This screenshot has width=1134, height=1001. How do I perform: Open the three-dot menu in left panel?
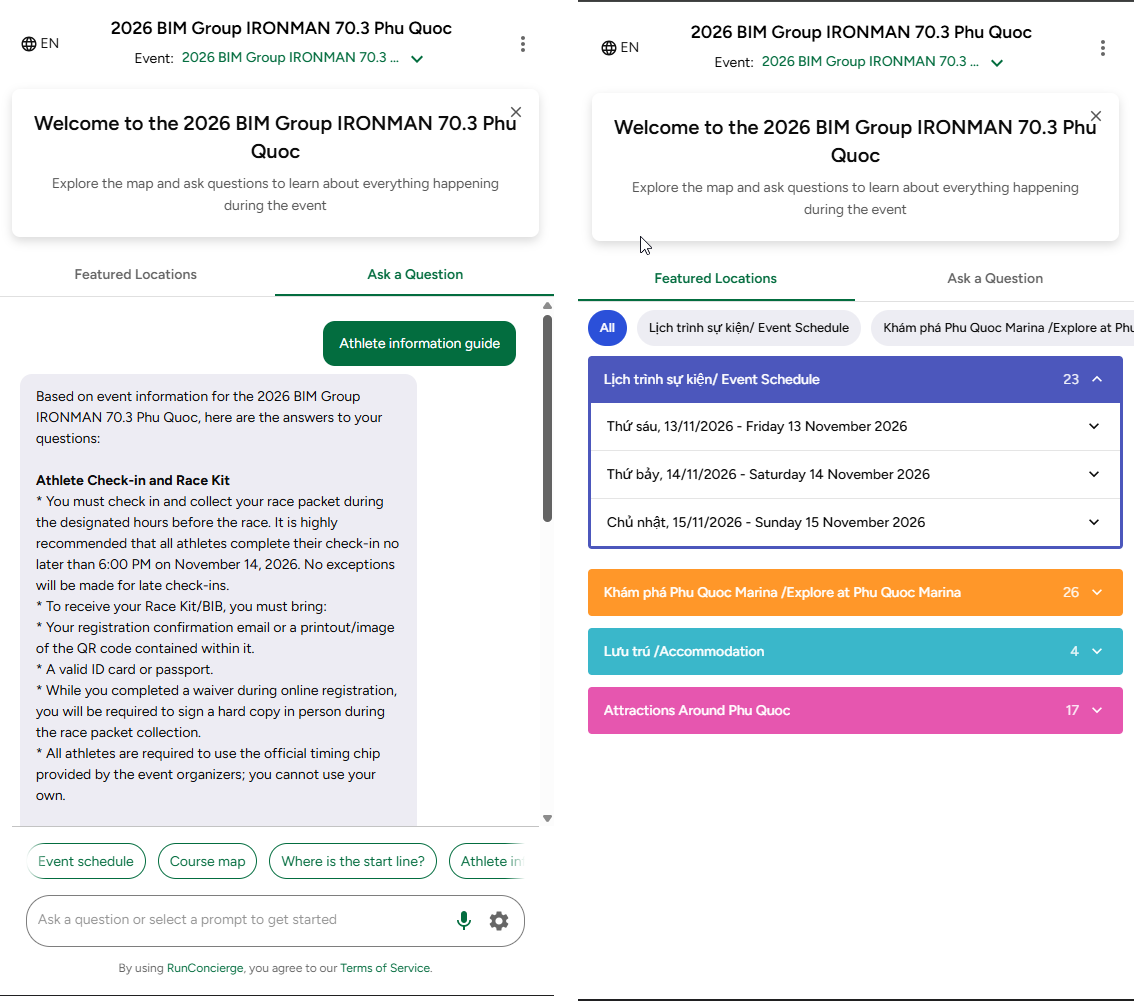[522, 44]
